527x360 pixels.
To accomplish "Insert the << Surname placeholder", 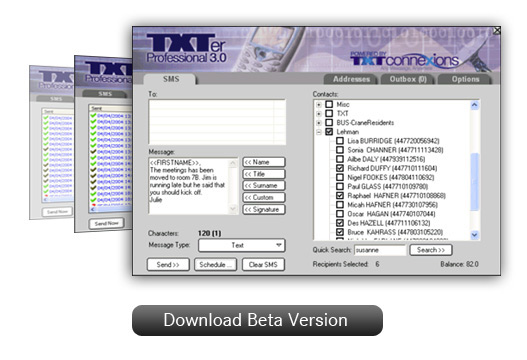I will [x=264, y=186].
